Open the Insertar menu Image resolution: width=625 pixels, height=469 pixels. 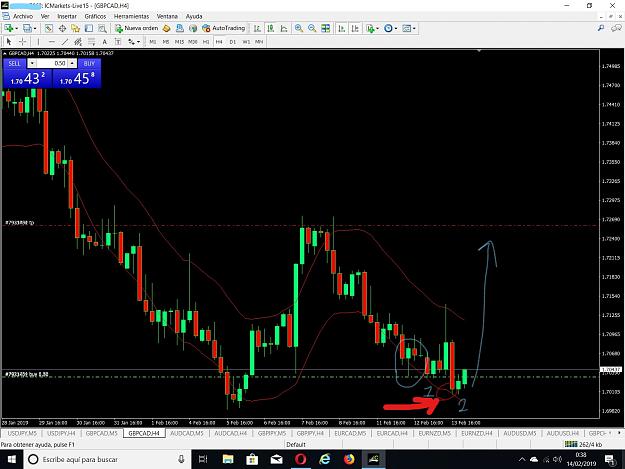point(67,16)
